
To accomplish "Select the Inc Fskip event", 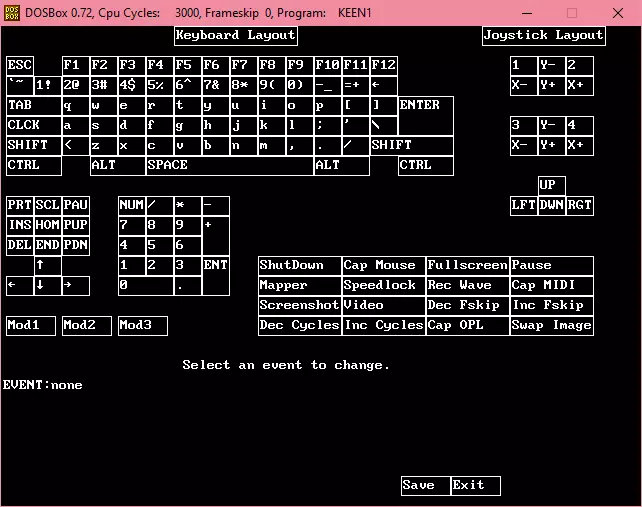I will point(552,306).
